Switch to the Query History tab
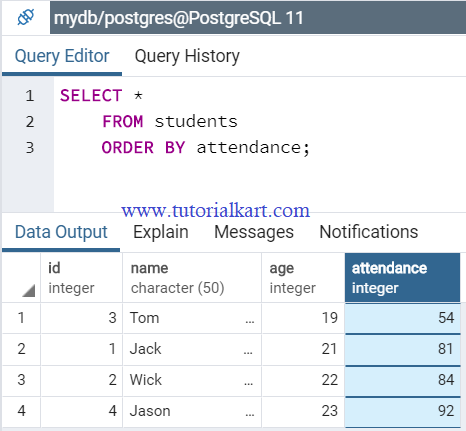Viewport: 466px width, 431px height. point(187,56)
